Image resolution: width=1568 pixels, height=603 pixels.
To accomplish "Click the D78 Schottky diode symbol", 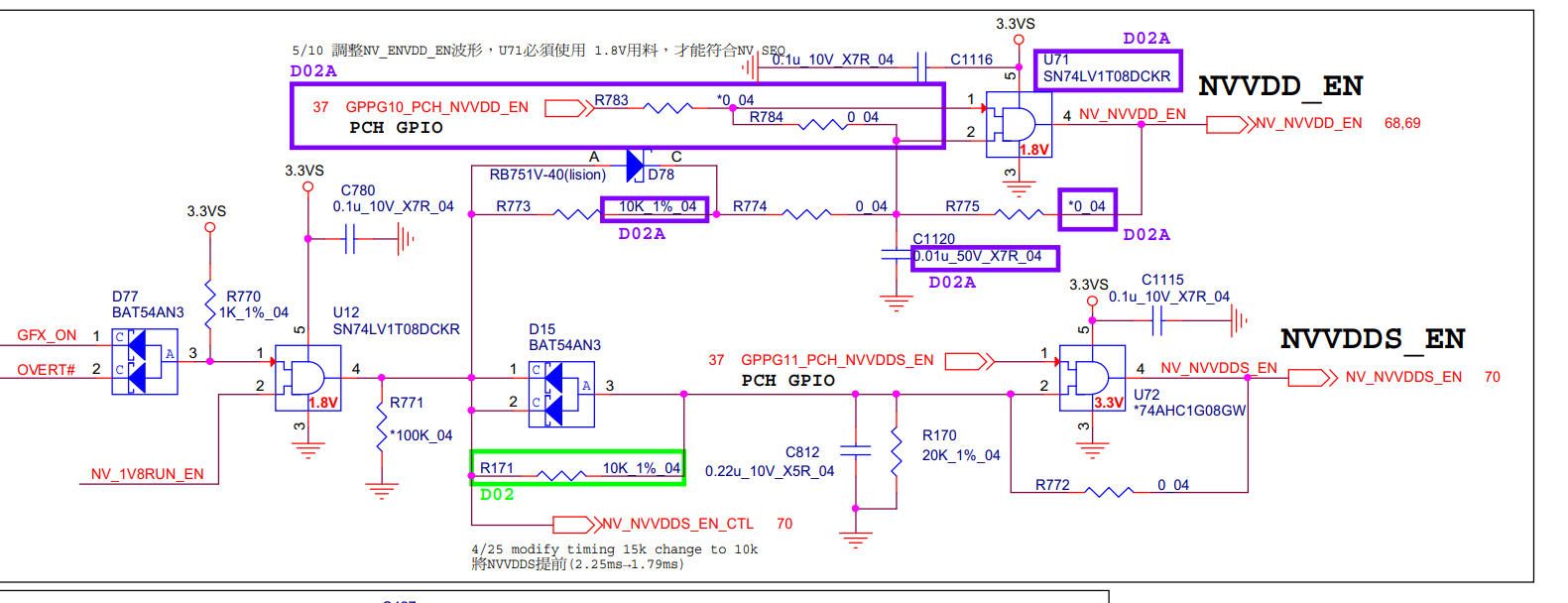I will click(637, 166).
